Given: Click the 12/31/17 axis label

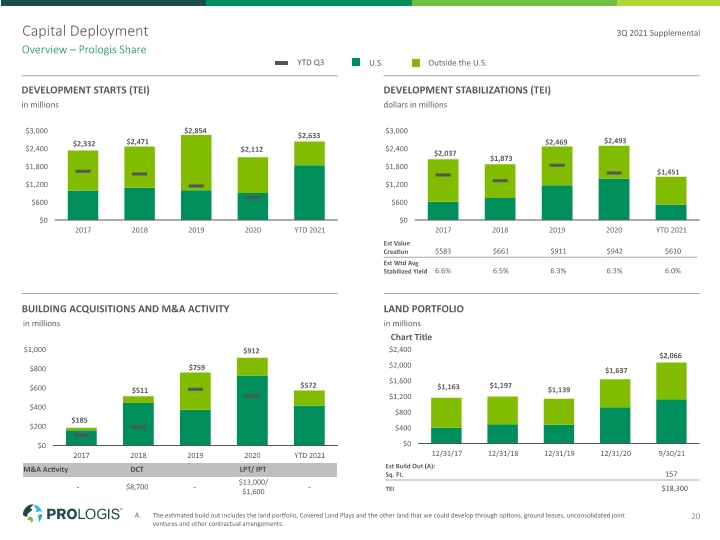Looking at the screenshot, I should point(447,453).
